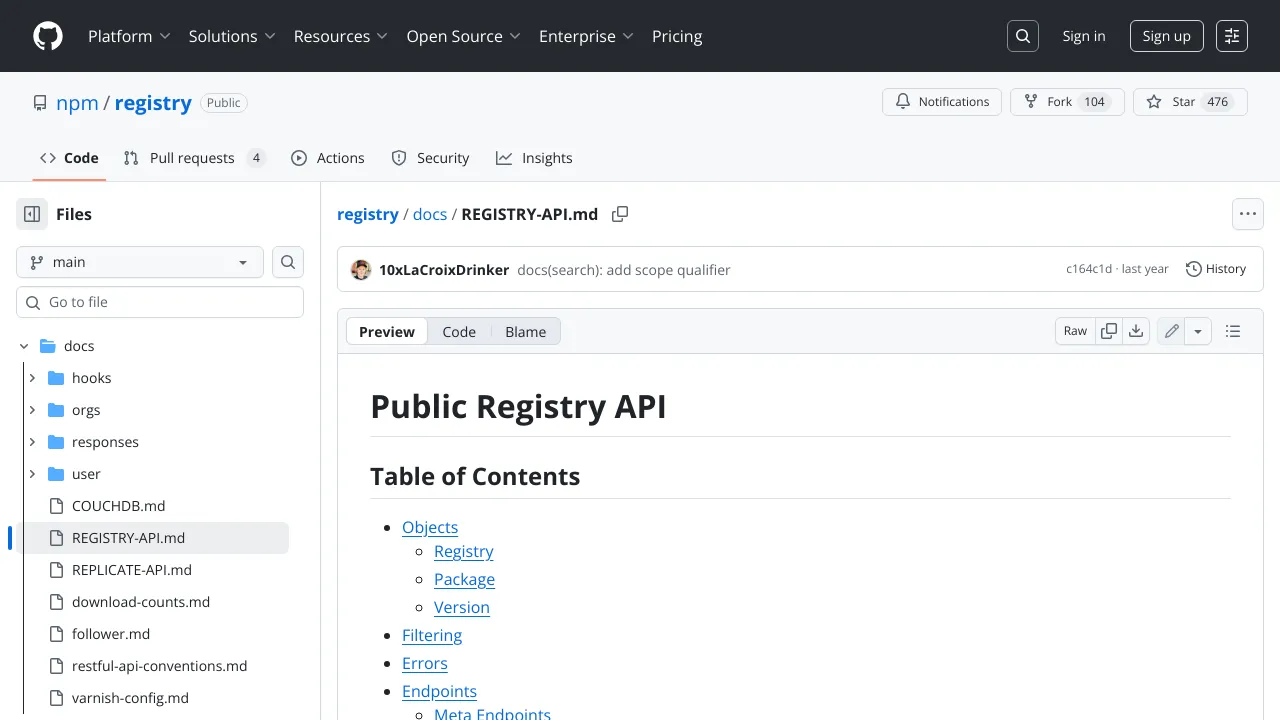Collapse the docs folder
Viewport: 1280px width, 720px height.
(24, 346)
